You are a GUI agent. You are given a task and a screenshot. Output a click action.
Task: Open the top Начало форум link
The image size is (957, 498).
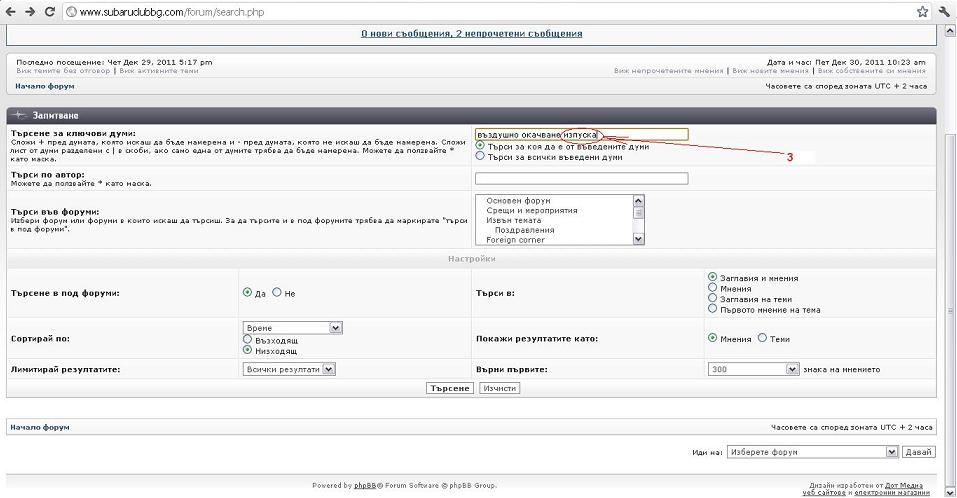click(x=45, y=86)
